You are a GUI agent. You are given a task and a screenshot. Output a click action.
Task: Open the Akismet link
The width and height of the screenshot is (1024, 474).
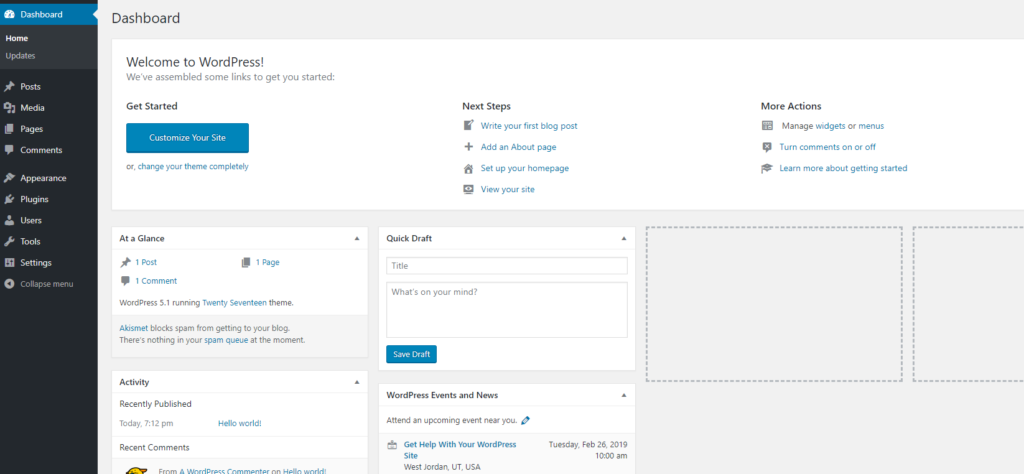point(134,328)
